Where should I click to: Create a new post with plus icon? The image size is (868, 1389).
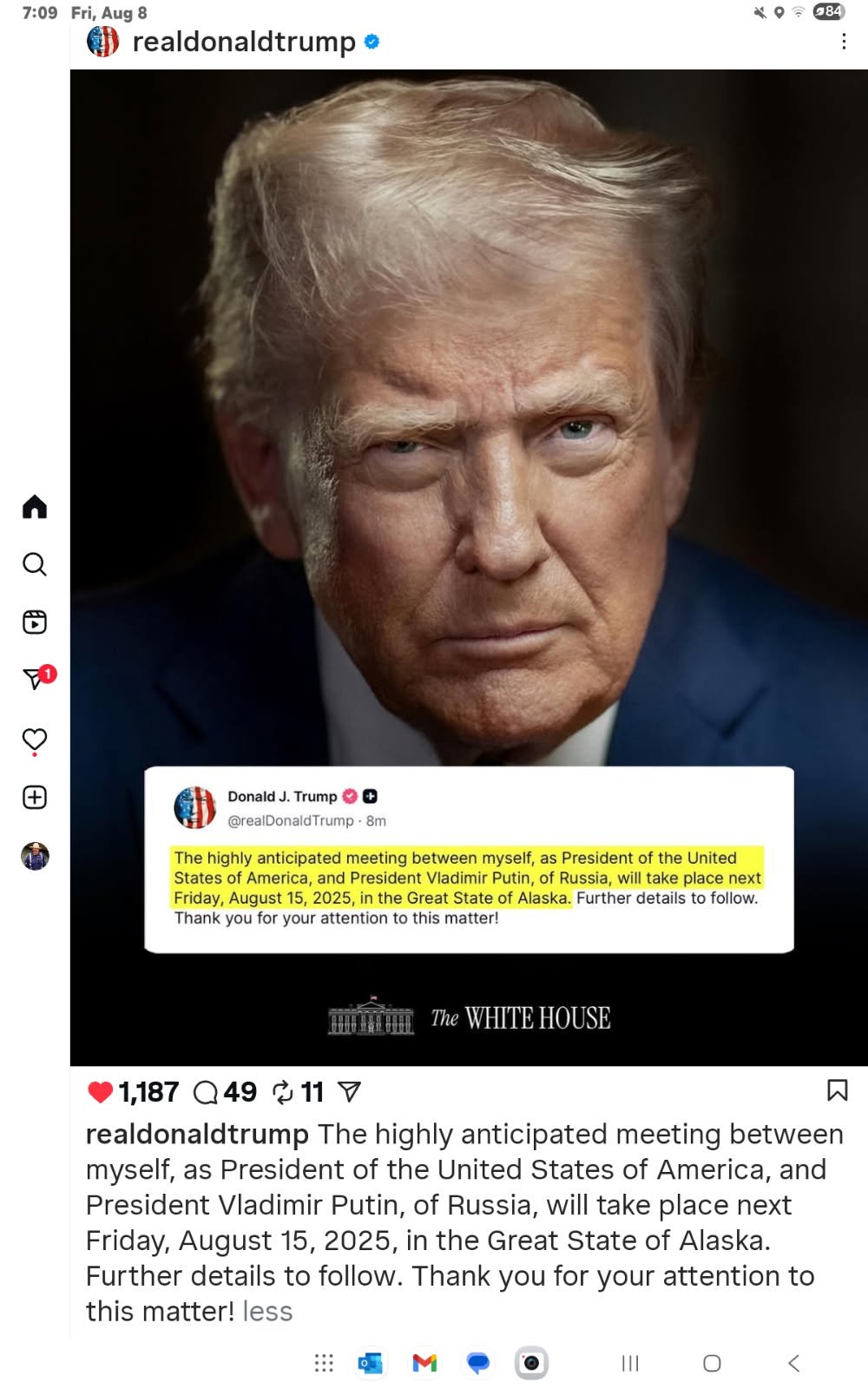(x=35, y=797)
